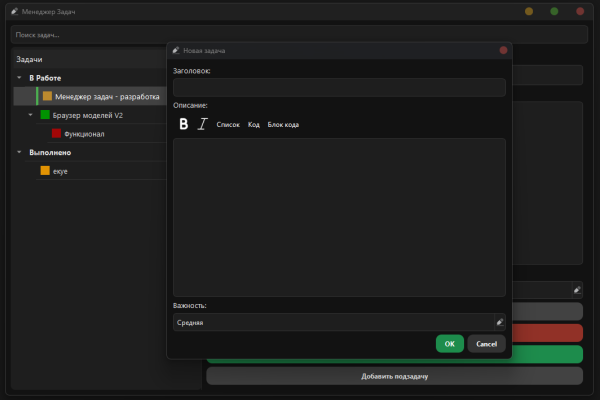Viewport: 600px width, 400px height.
Task: Insert list with Список button
Action: [228, 124]
